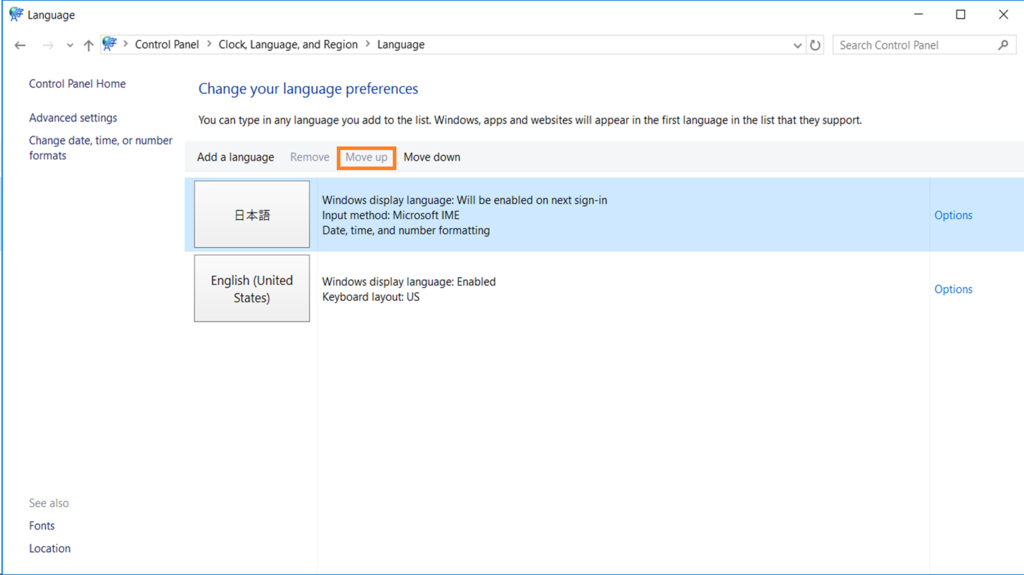The width and height of the screenshot is (1024, 575).
Task: Expand chevron after Clock, Language, and Region
Action: point(368,44)
